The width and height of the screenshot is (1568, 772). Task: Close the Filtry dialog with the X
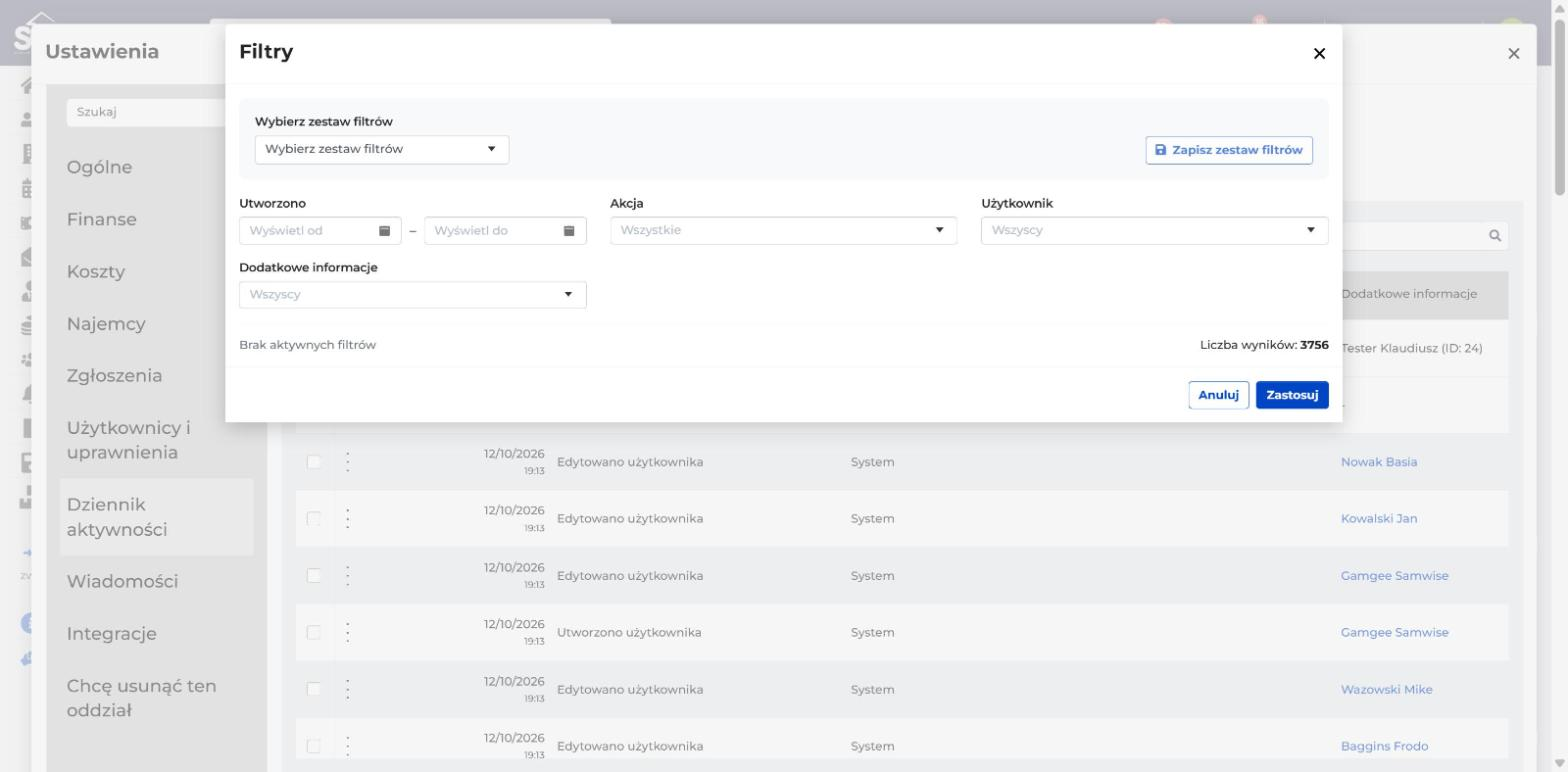[x=1319, y=54]
